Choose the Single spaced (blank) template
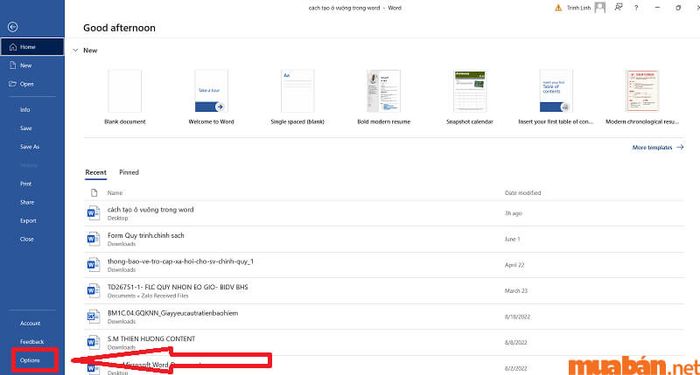The image size is (700, 375). 298,97
